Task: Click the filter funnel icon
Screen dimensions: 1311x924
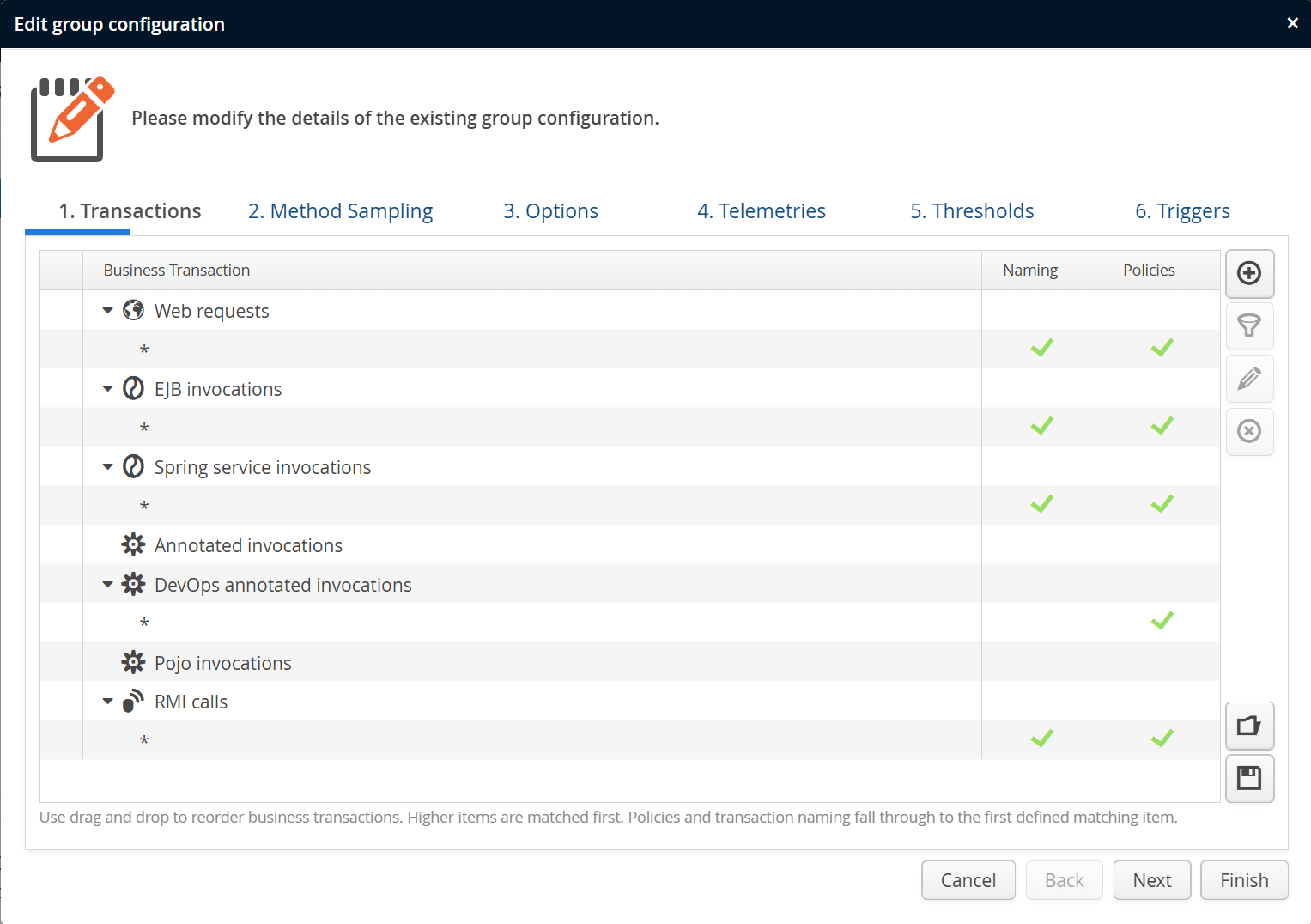Action: point(1249,326)
